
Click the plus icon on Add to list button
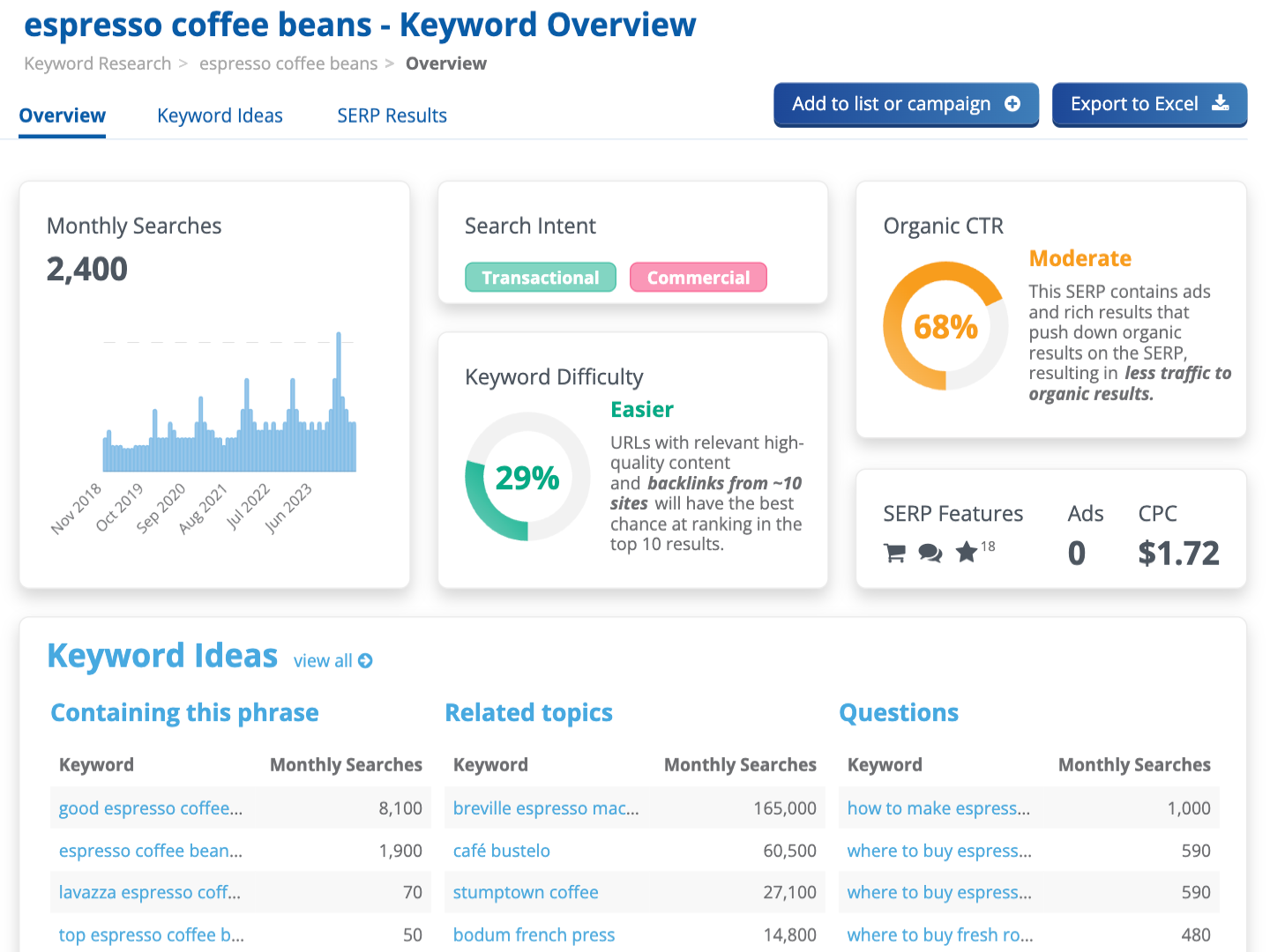[x=1012, y=104]
